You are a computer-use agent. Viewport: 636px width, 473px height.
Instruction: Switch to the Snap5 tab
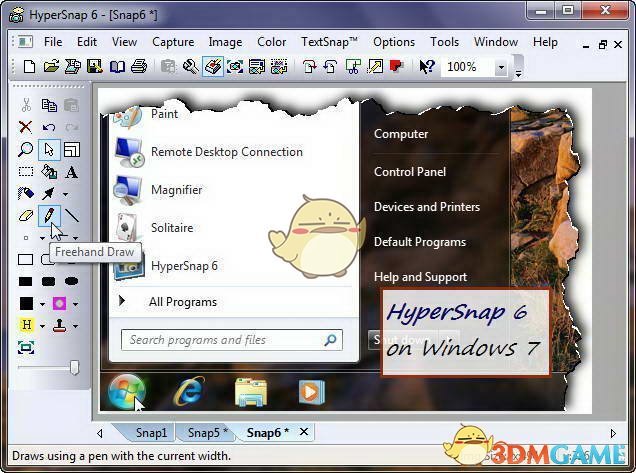point(208,433)
